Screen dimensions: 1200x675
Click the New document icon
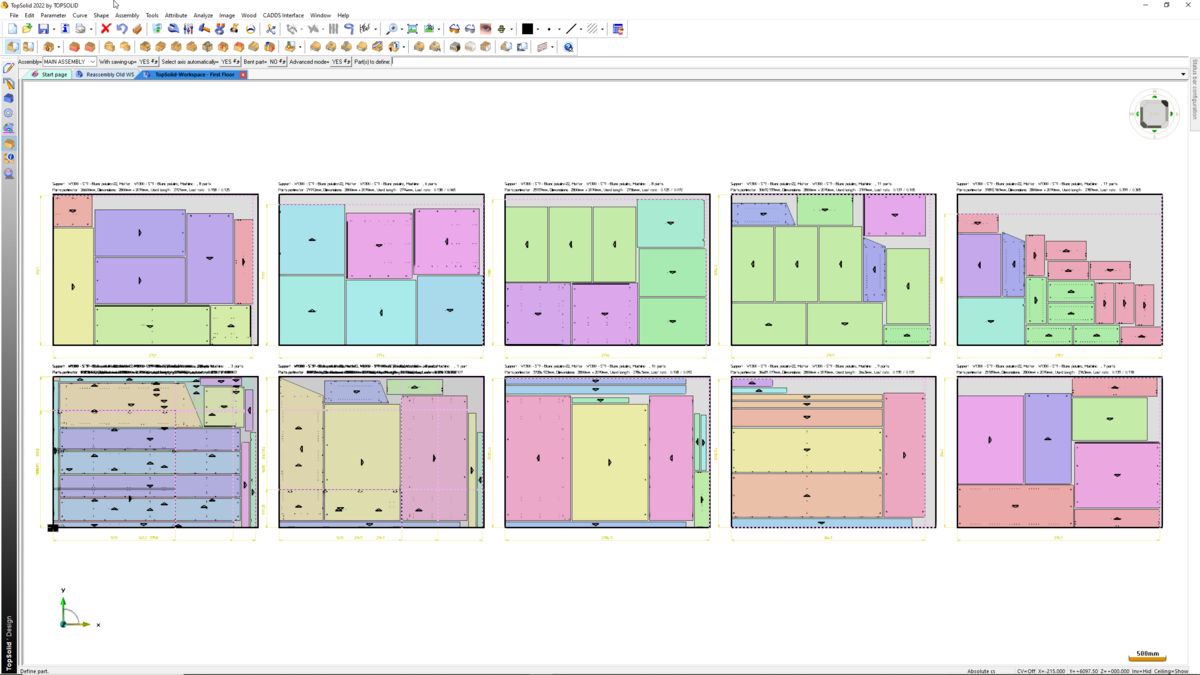(x=11, y=29)
